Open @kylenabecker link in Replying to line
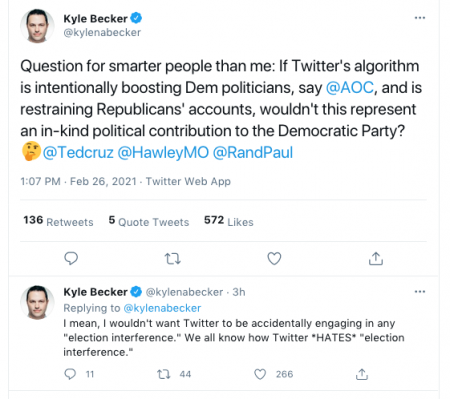This screenshot has width=450, height=399. click(x=162, y=308)
